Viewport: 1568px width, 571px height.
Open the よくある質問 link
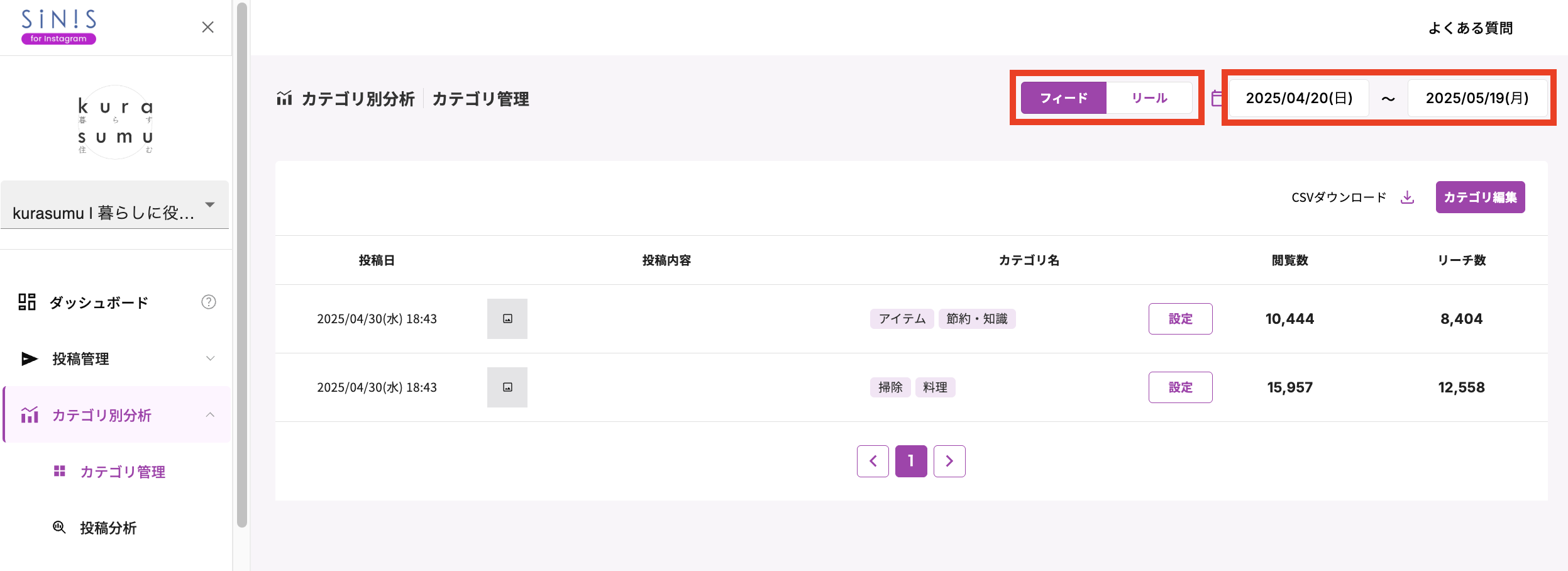click(x=1470, y=28)
